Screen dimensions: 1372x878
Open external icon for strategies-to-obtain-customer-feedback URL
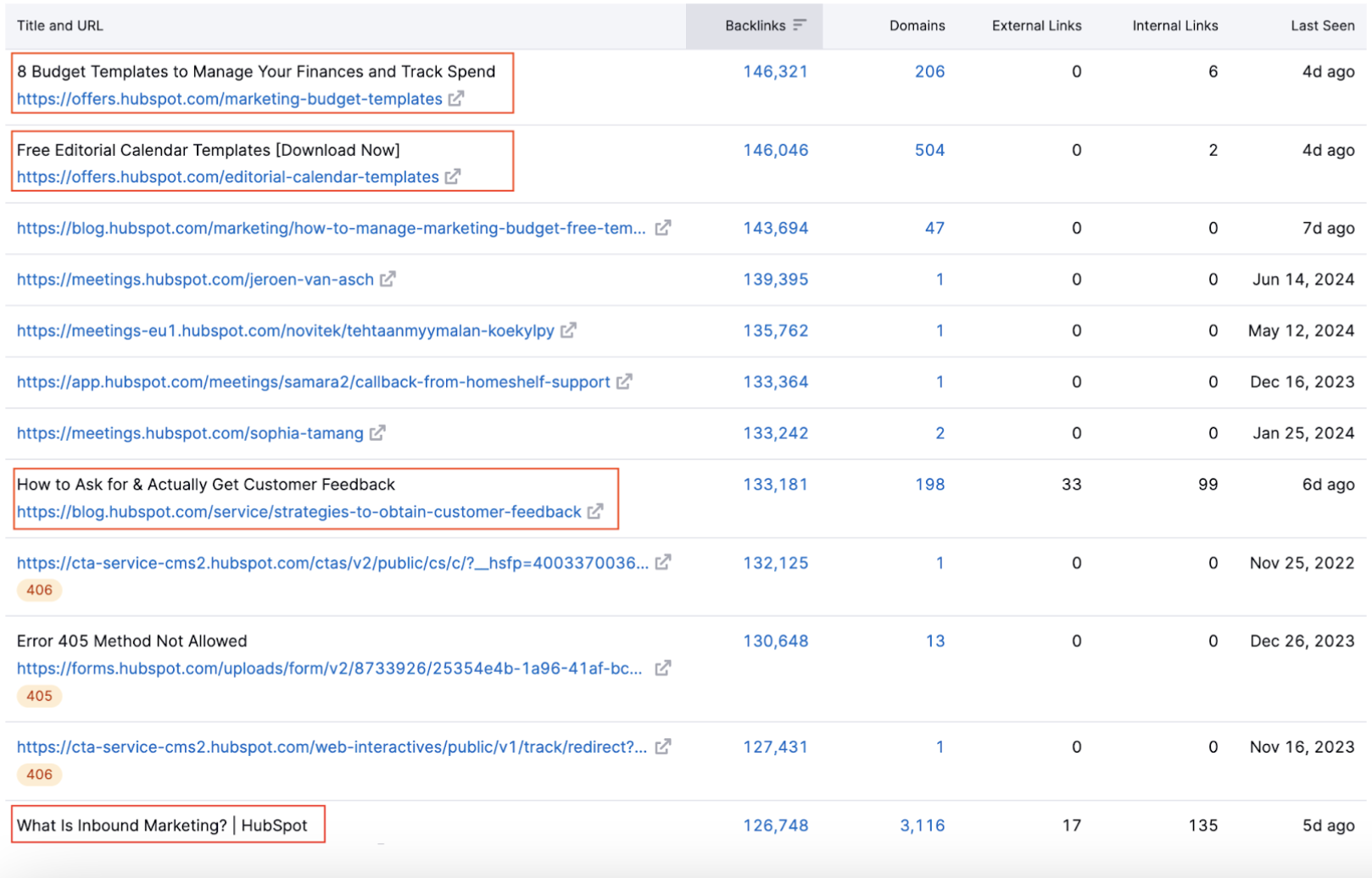pyautogui.click(x=595, y=511)
